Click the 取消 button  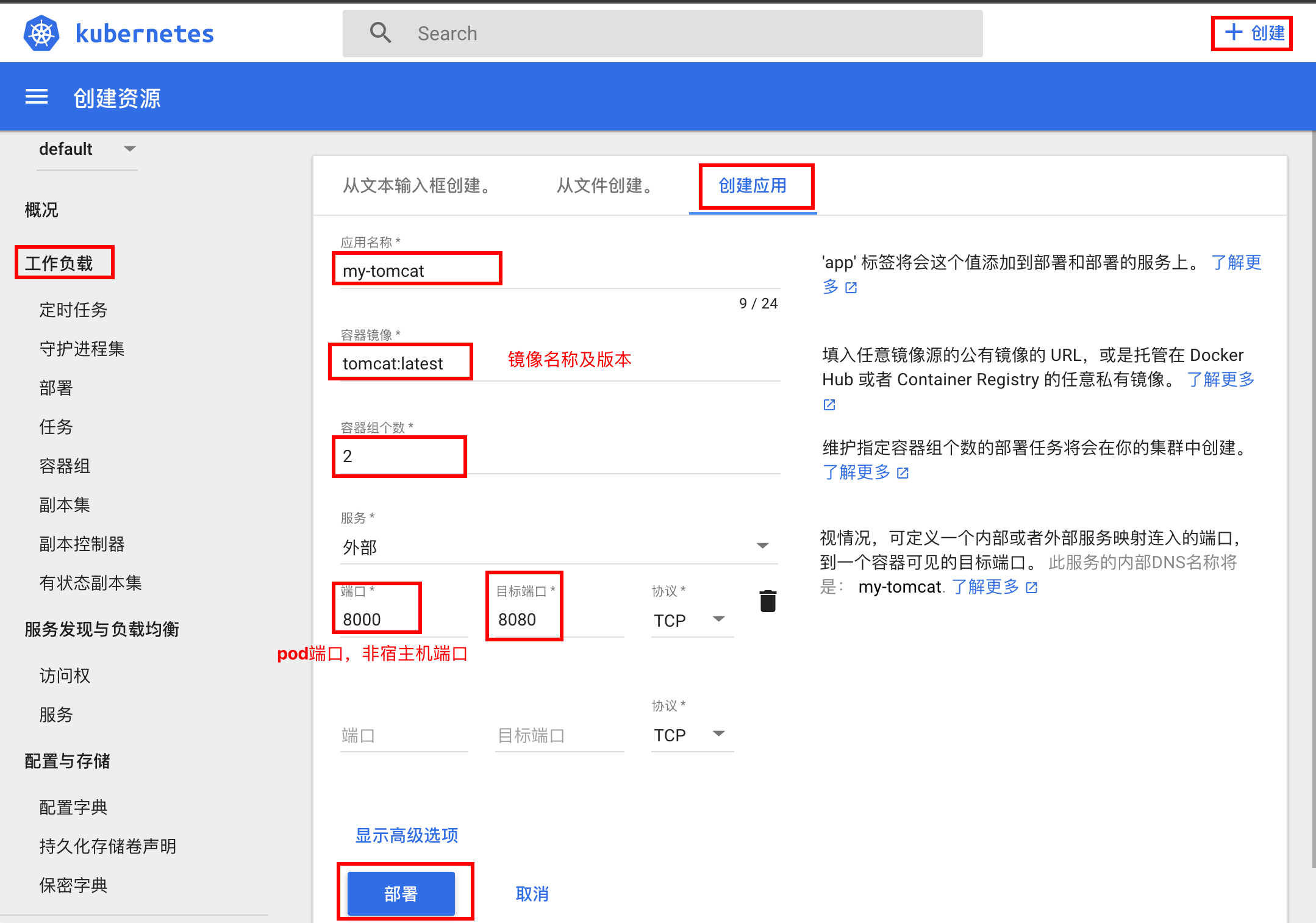click(x=532, y=894)
